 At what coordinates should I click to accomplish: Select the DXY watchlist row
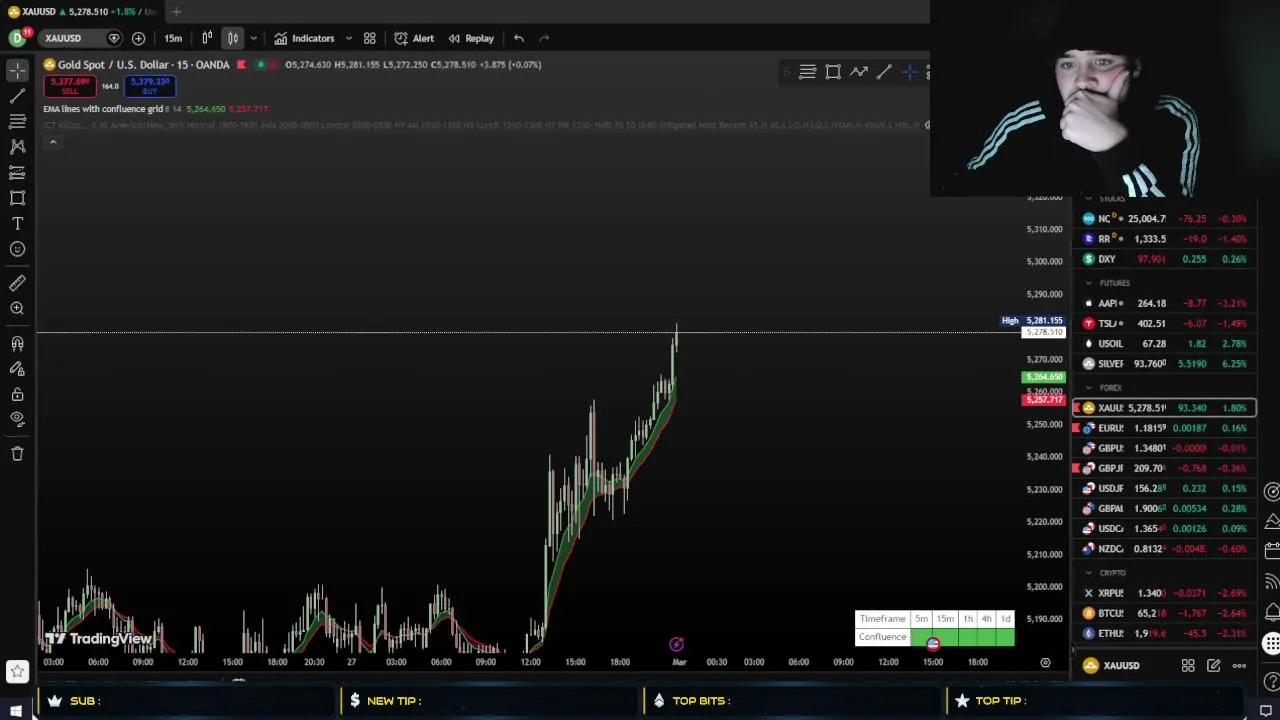pos(1164,259)
